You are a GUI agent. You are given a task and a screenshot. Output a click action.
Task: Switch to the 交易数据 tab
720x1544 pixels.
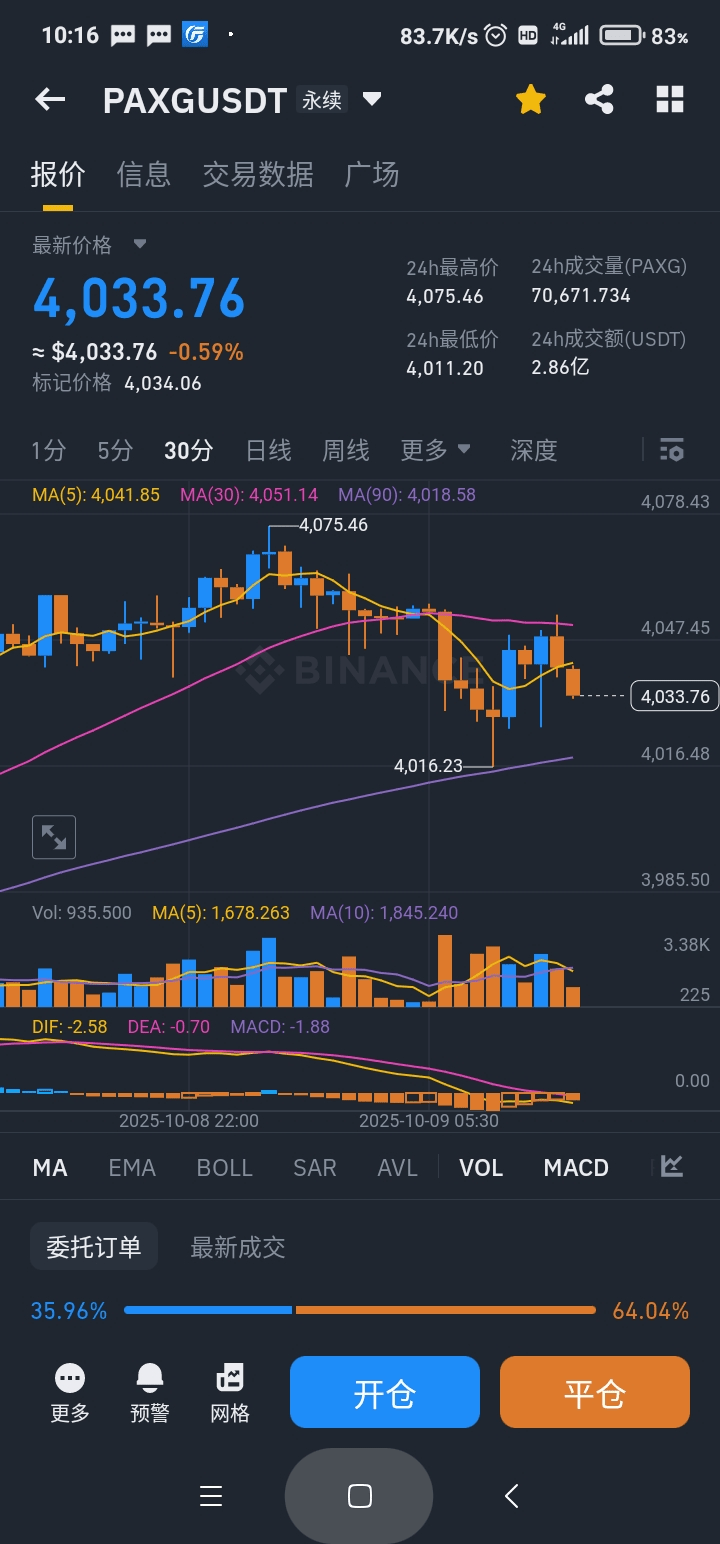pyautogui.click(x=258, y=175)
